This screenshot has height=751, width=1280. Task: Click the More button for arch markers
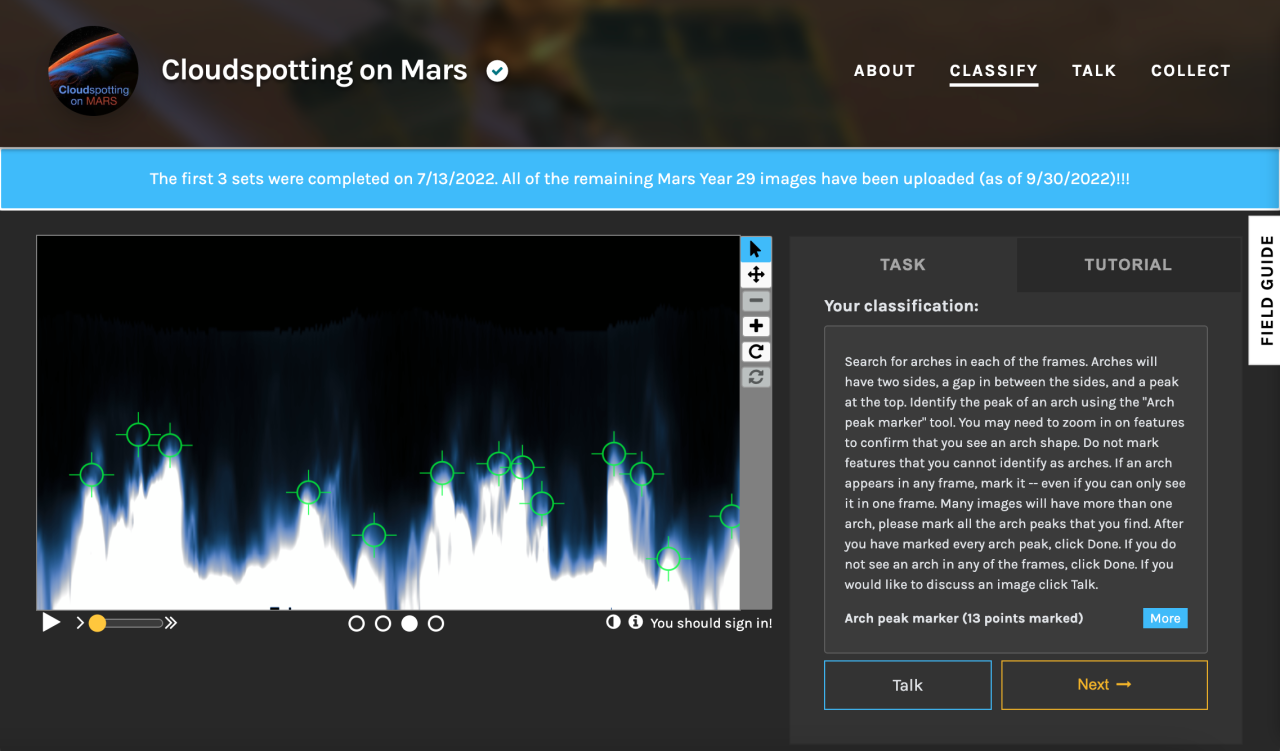tap(1165, 618)
